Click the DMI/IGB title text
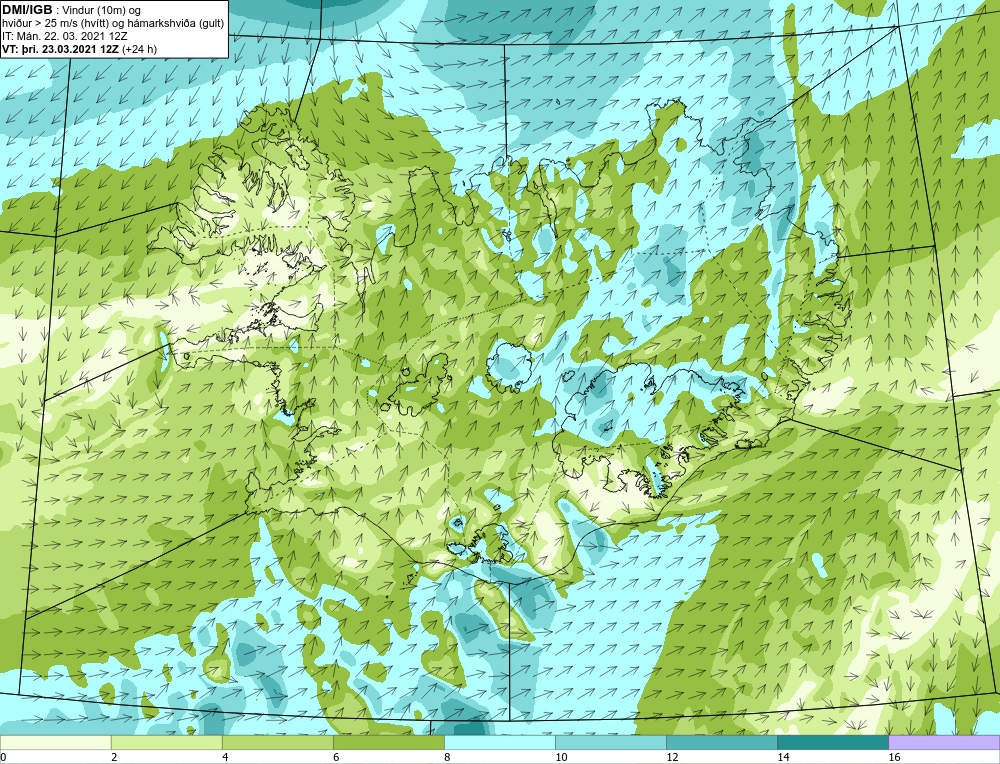This screenshot has height=764, width=1000. click(27, 10)
